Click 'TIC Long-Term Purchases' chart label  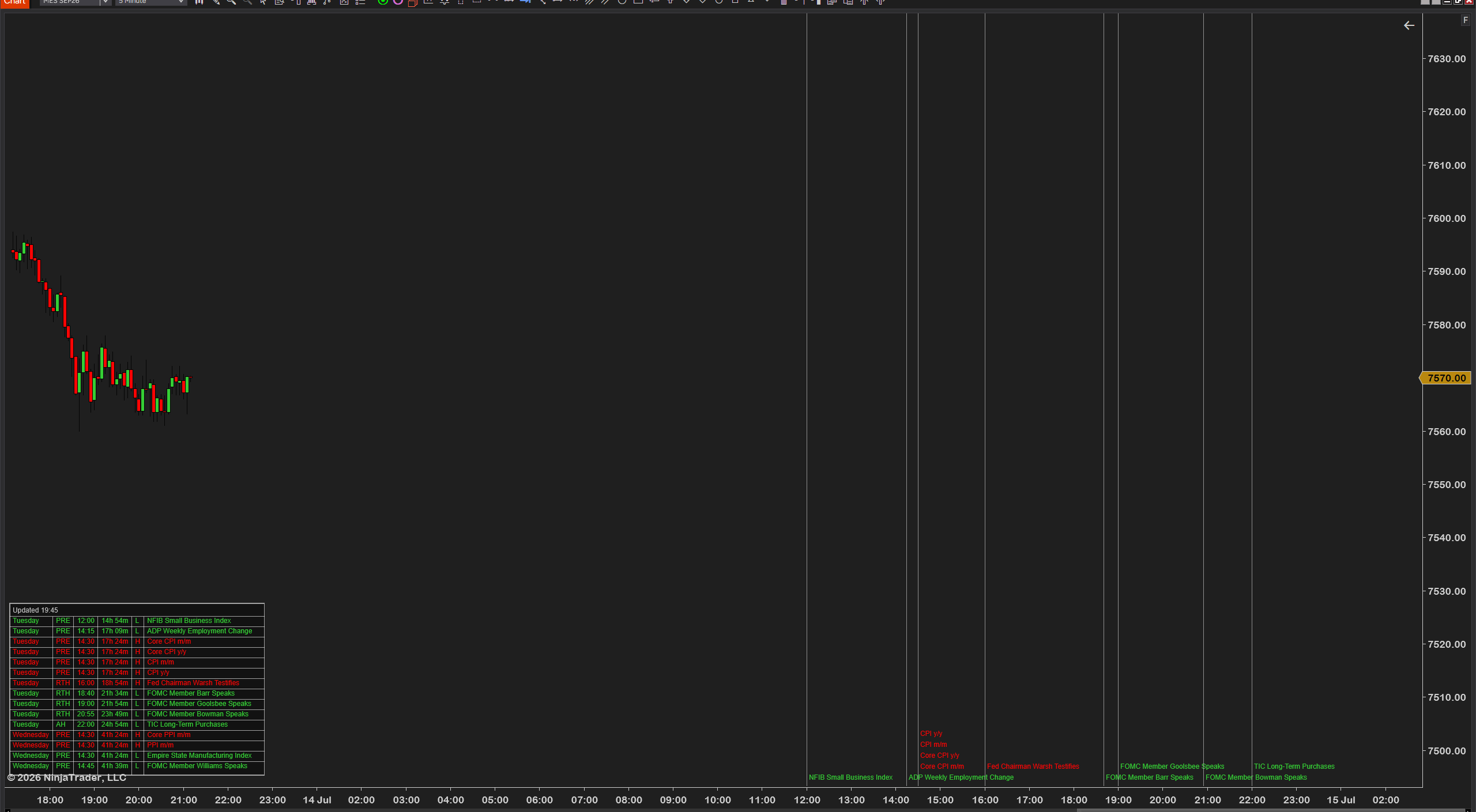click(x=1294, y=766)
